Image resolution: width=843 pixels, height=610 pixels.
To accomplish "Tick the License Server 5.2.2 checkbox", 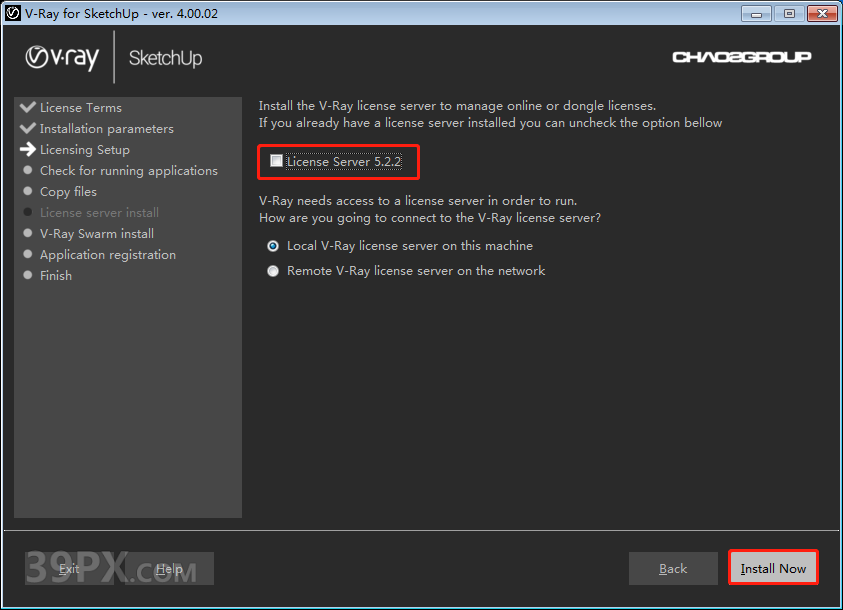I will click(x=276, y=161).
